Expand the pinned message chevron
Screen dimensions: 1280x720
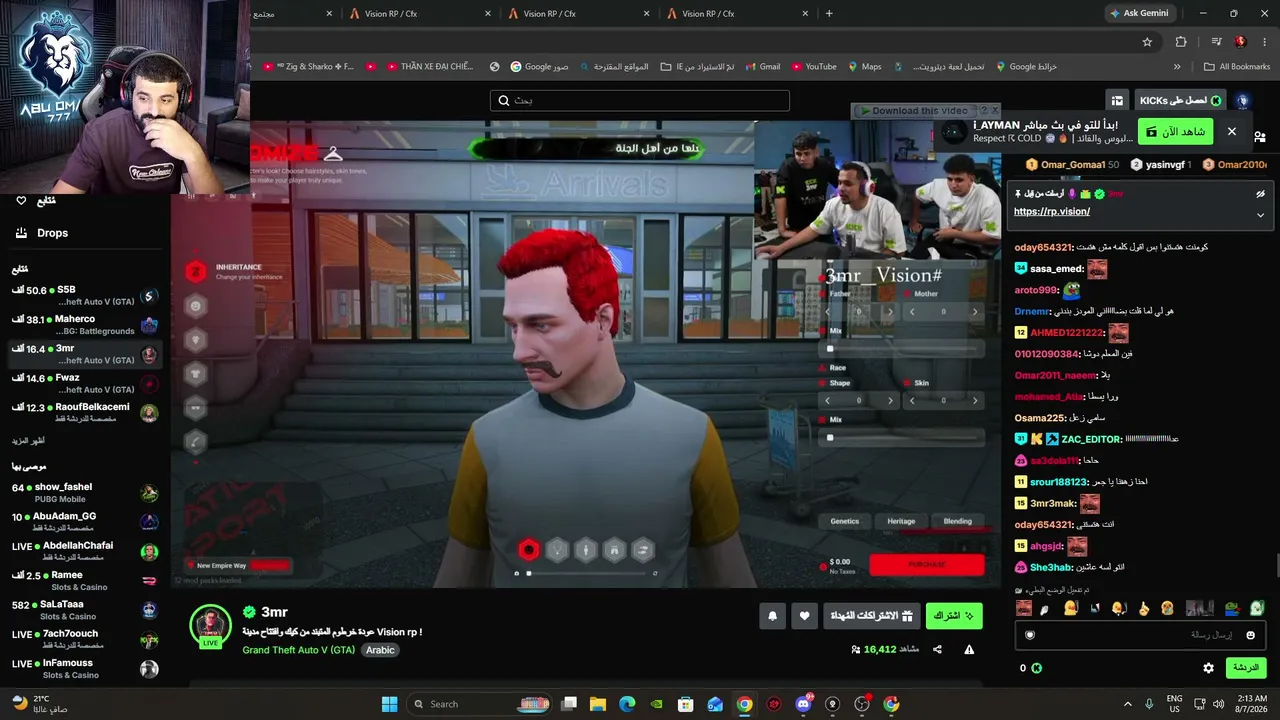click(x=1260, y=214)
